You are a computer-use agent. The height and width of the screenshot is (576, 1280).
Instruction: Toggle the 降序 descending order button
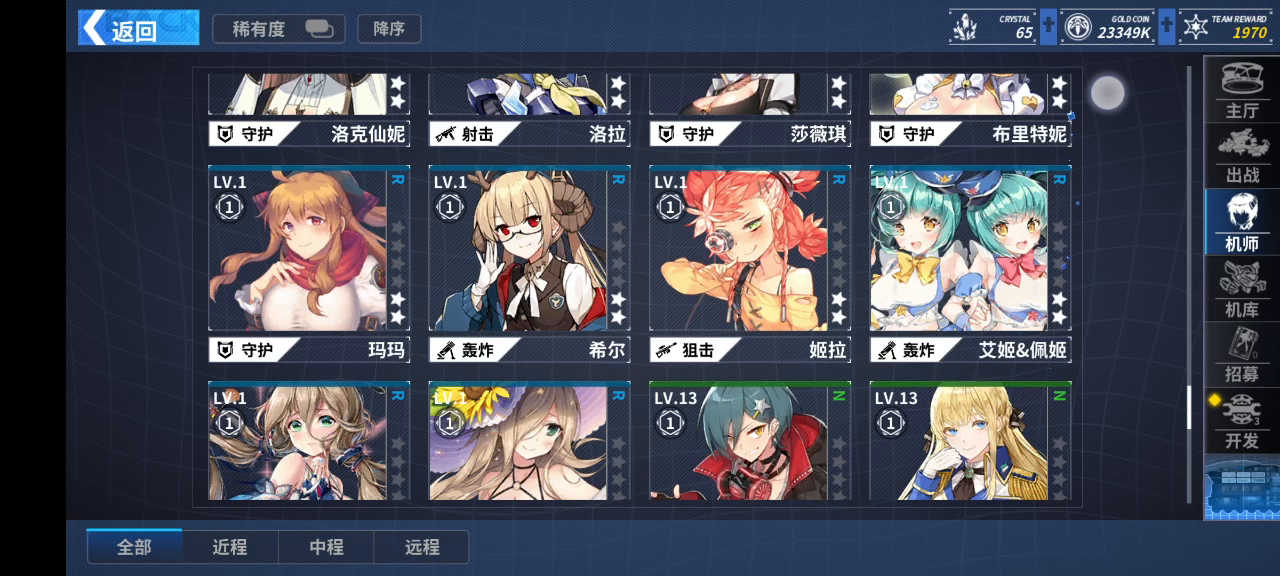tap(389, 29)
